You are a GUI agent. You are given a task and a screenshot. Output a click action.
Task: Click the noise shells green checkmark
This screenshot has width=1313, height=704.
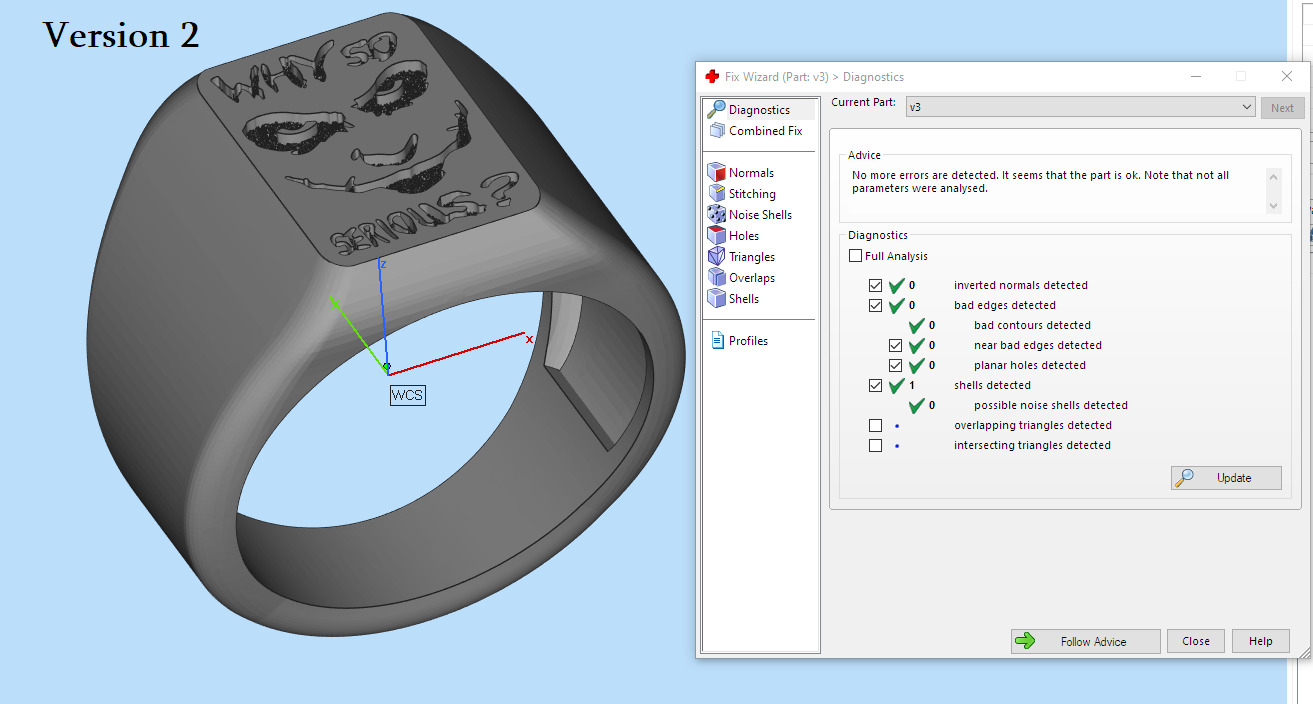pos(916,406)
